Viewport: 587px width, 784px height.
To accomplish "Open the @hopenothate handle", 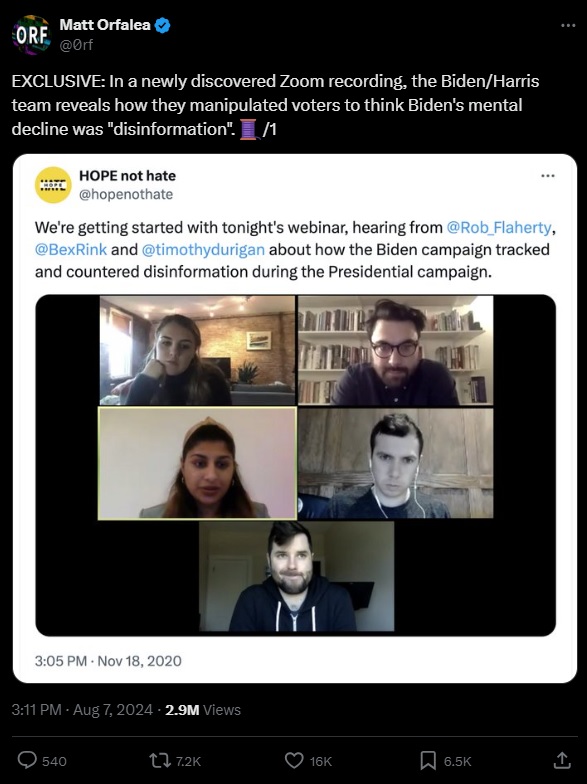I will (126, 194).
